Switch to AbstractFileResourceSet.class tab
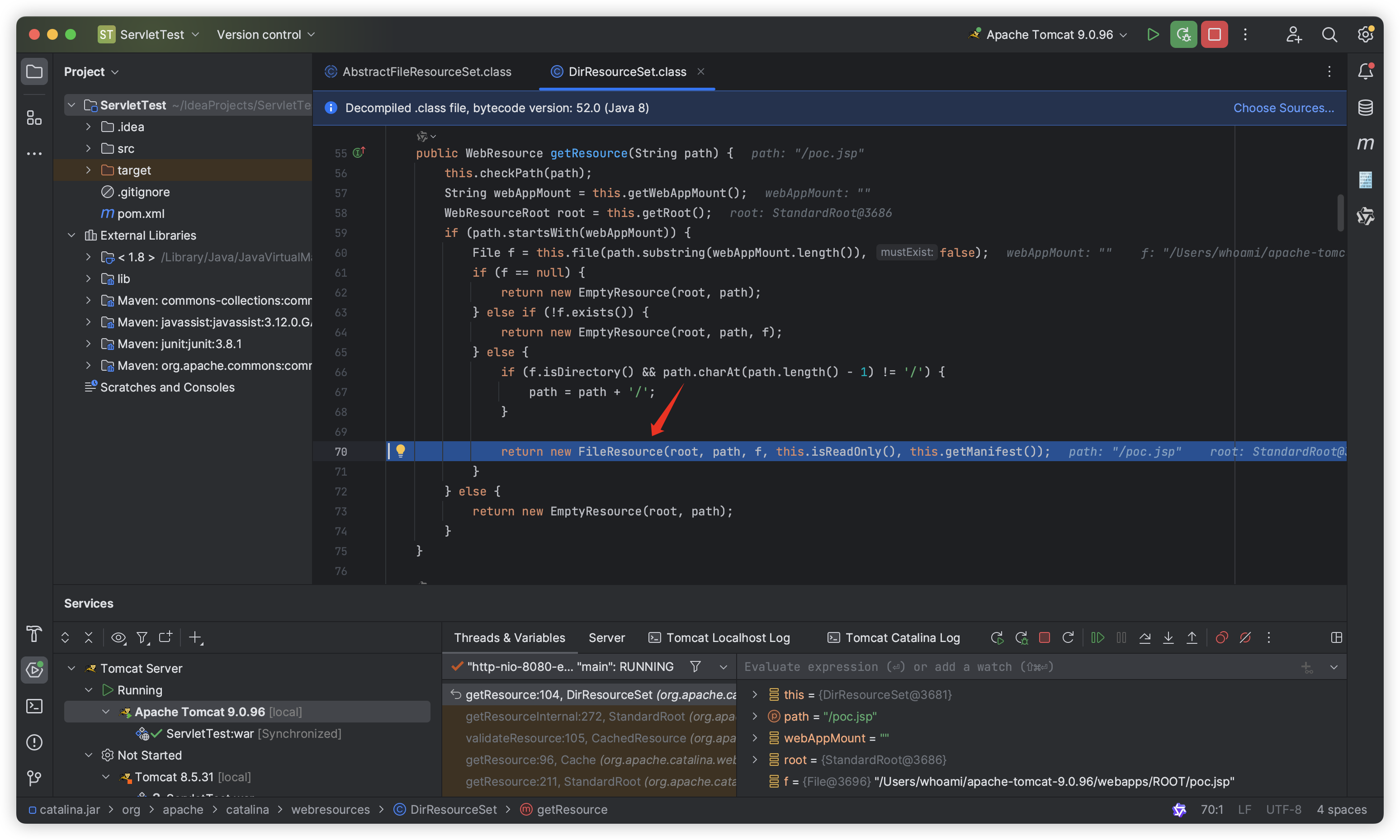This screenshot has height=840, width=1400. click(418, 71)
